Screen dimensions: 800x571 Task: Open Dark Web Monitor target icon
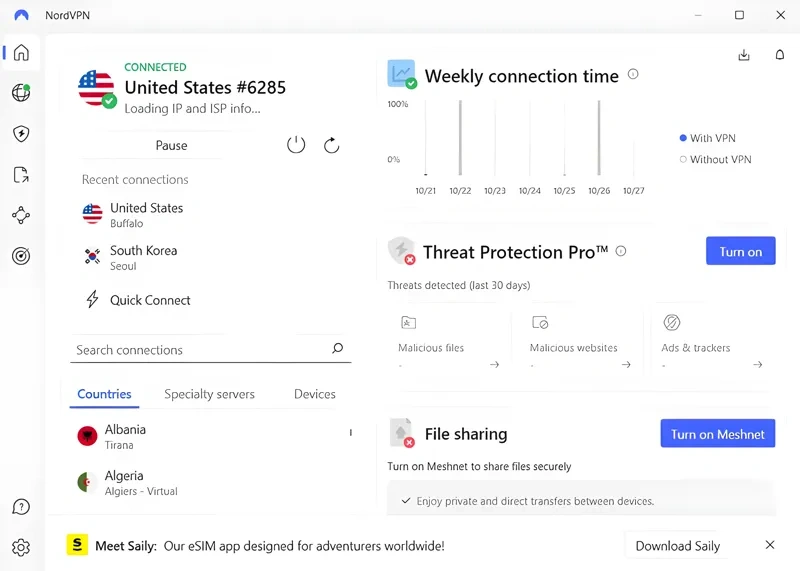[x=21, y=256]
